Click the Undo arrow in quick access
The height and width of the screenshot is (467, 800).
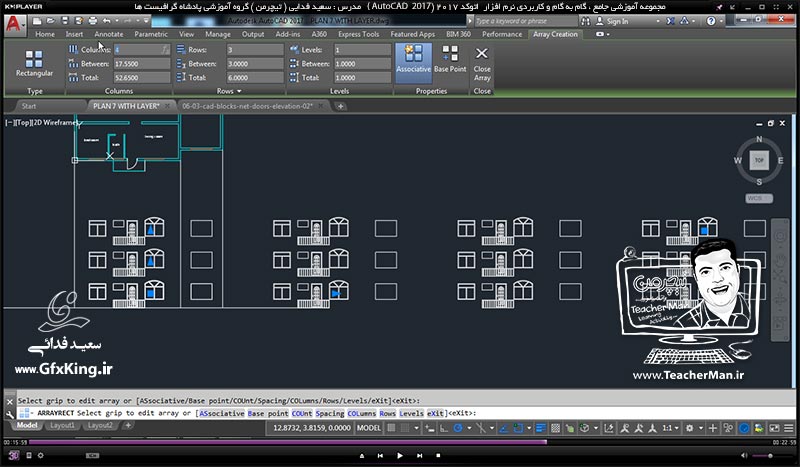coord(106,21)
